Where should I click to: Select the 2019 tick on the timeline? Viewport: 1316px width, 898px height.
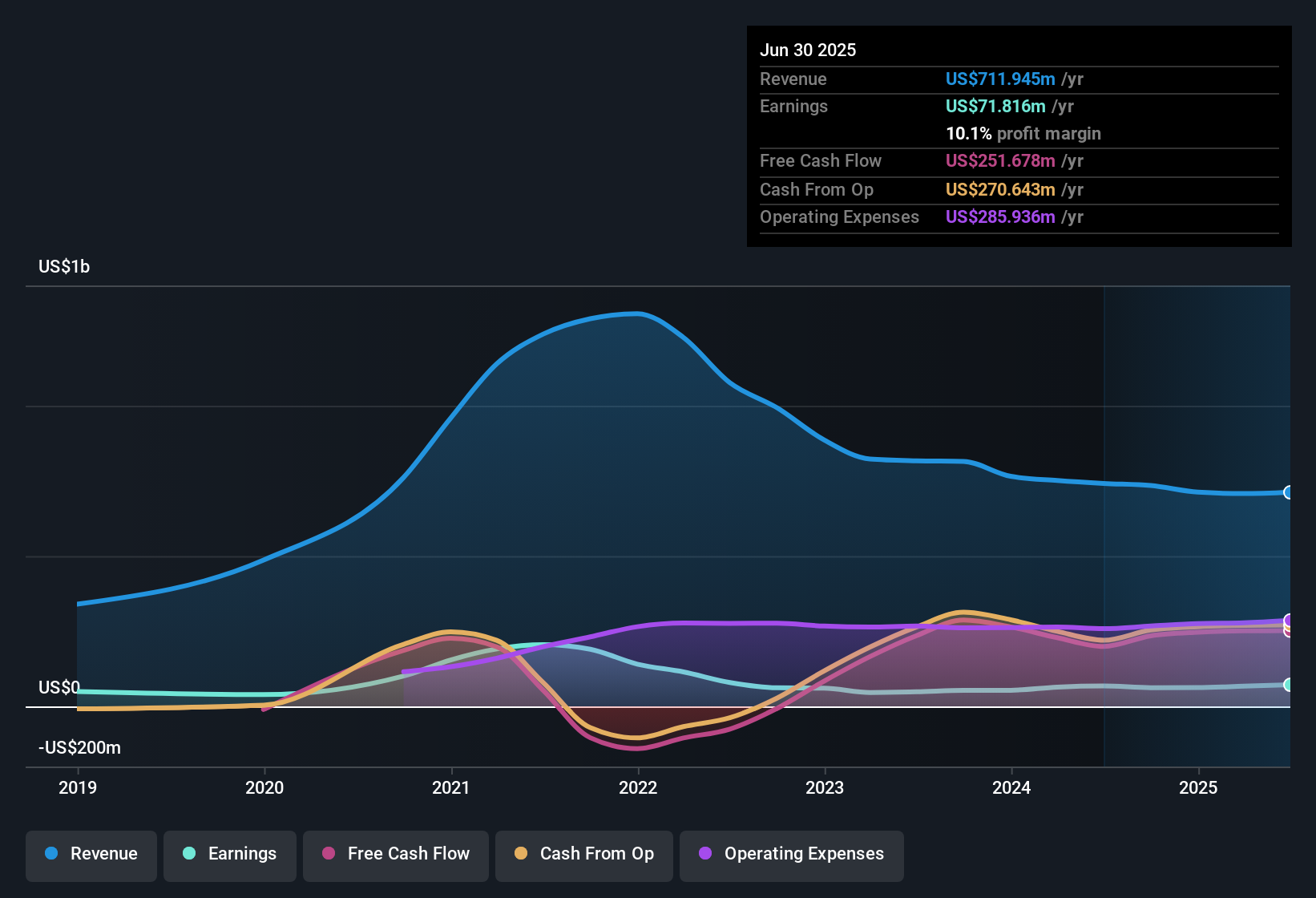click(x=78, y=787)
